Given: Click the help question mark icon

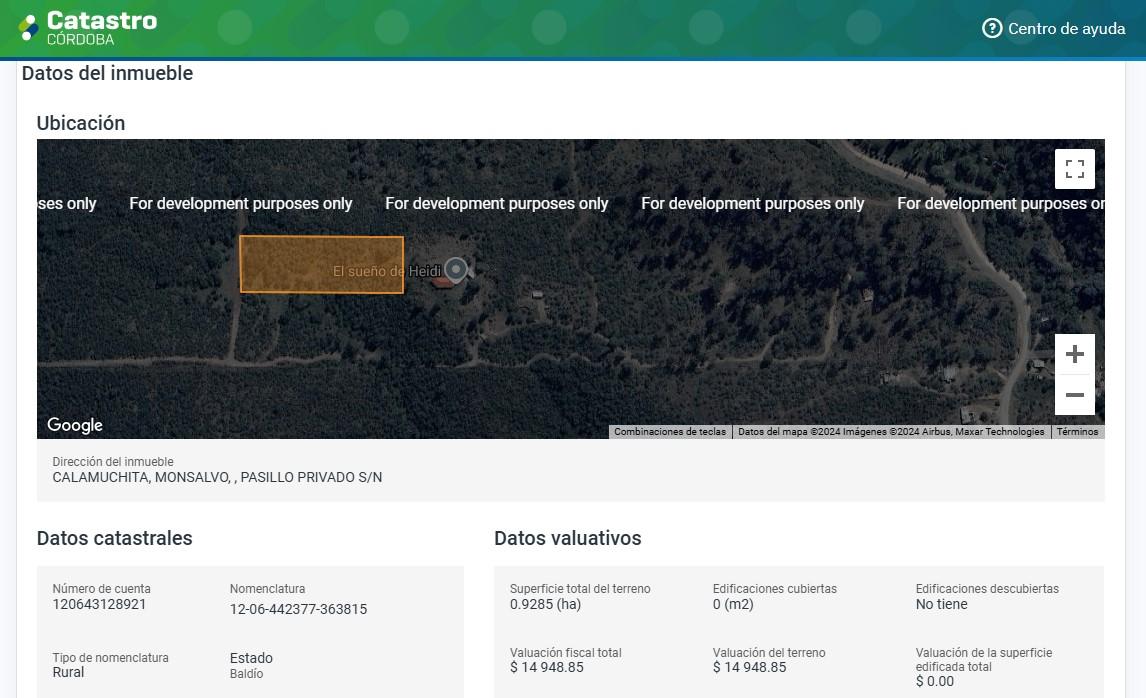Looking at the screenshot, I should click(992, 29).
